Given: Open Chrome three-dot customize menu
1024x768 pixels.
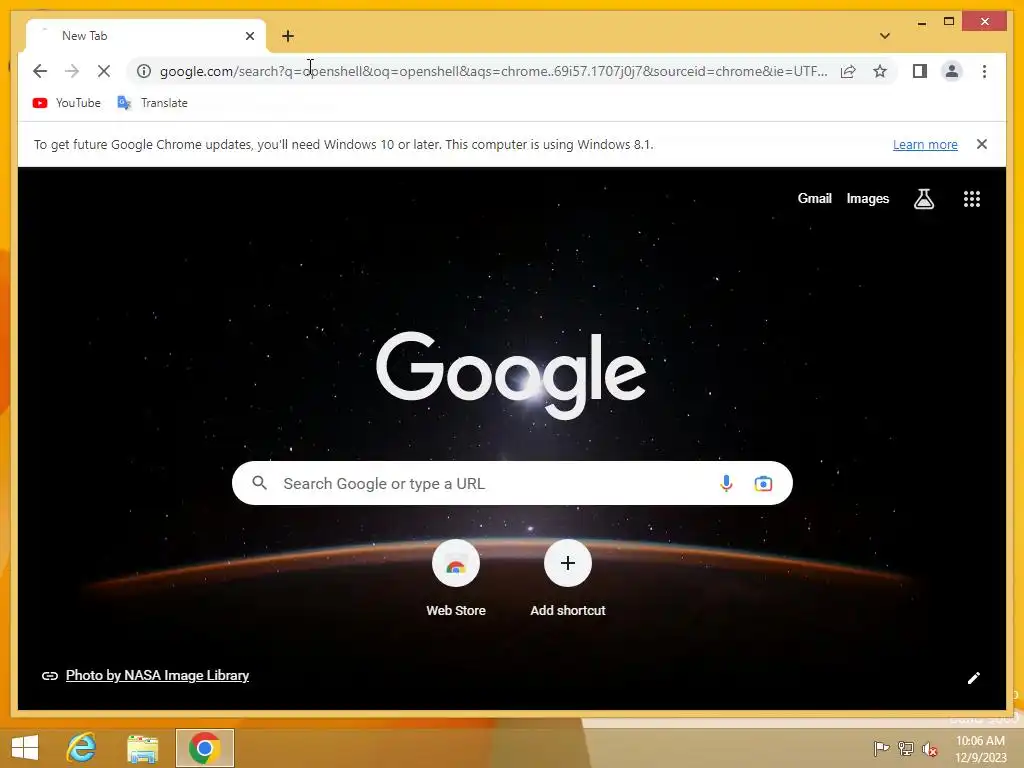Looking at the screenshot, I should click(x=984, y=71).
